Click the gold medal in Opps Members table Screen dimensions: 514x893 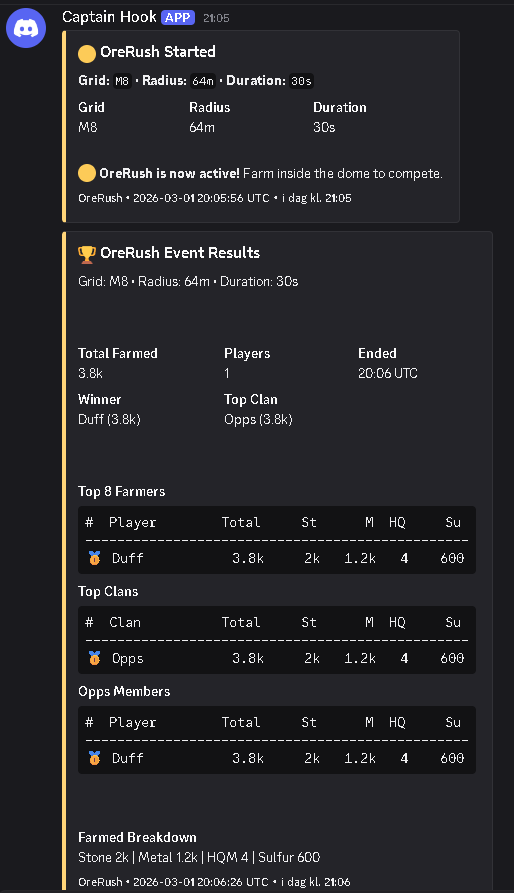coord(94,758)
